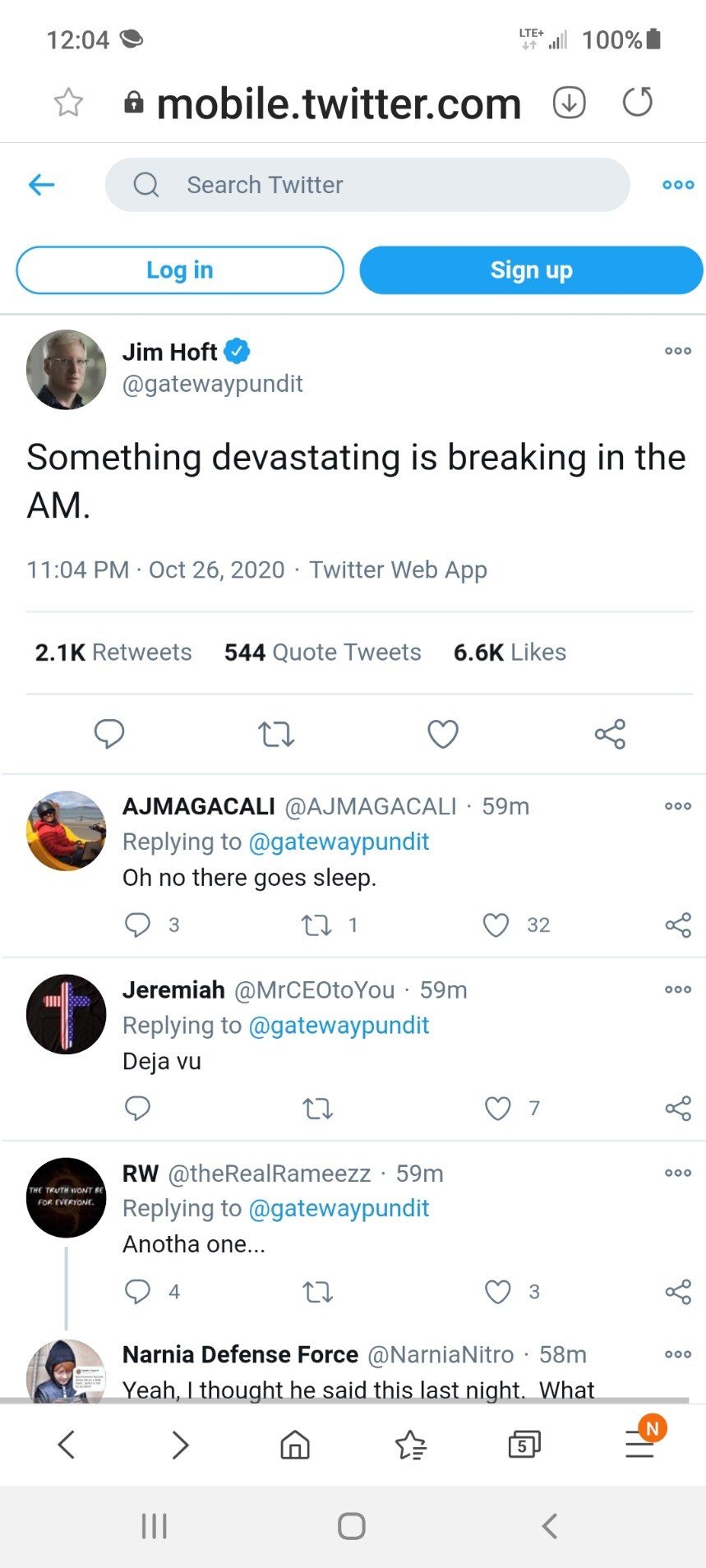Screen dimensions: 706x1568
Task: Bookmark page with star icon in address bar
Action: pos(68,103)
